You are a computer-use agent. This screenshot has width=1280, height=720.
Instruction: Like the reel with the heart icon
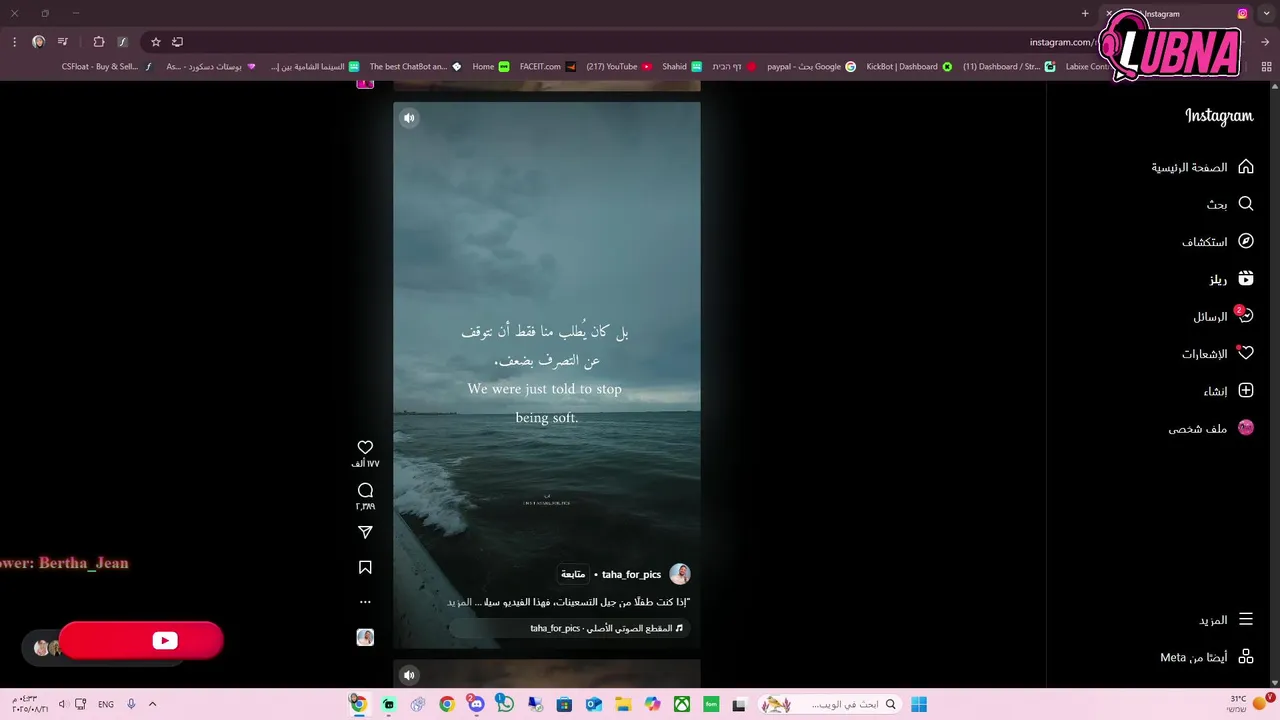click(365, 447)
